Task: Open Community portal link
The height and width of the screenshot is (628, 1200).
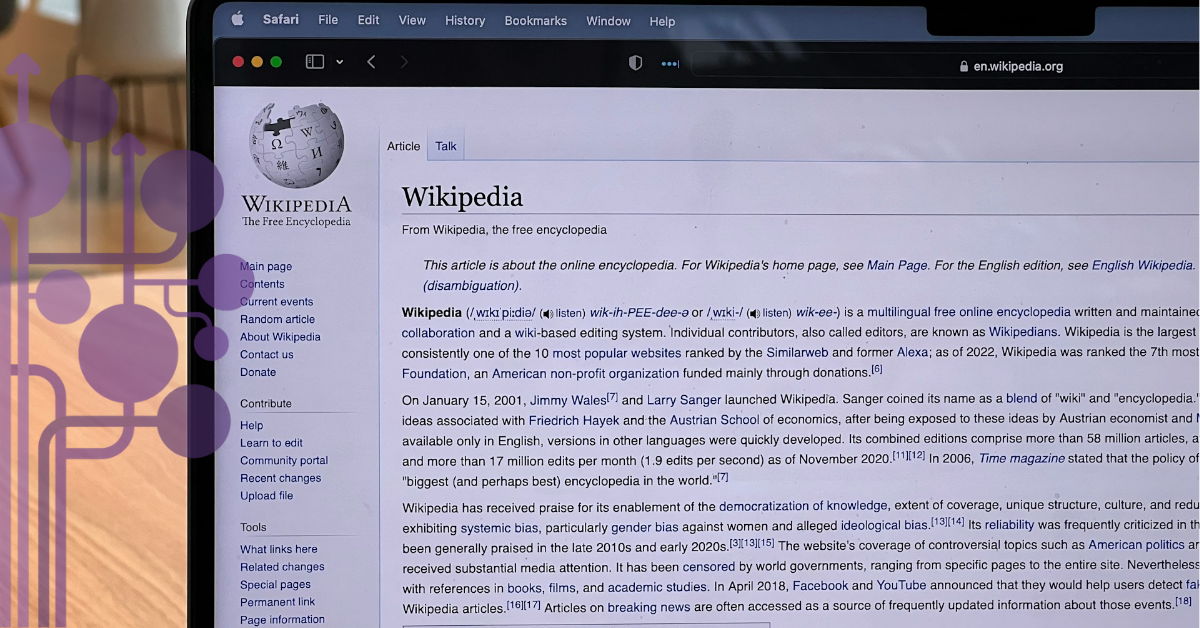Action: coord(284,460)
